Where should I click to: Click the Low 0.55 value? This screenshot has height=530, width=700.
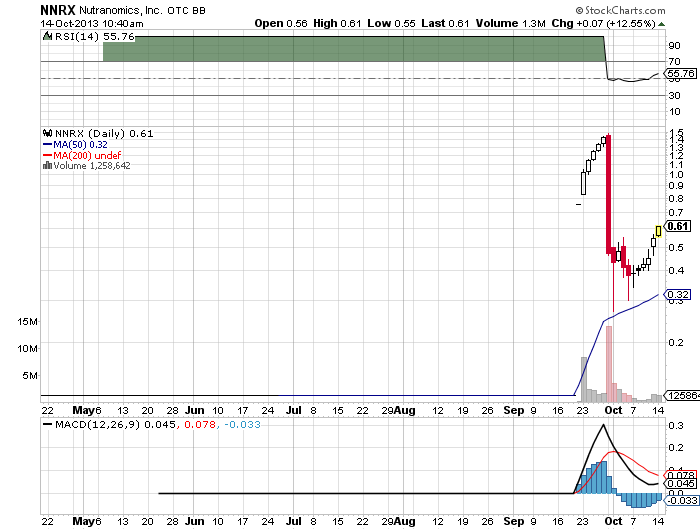[x=391, y=23]
